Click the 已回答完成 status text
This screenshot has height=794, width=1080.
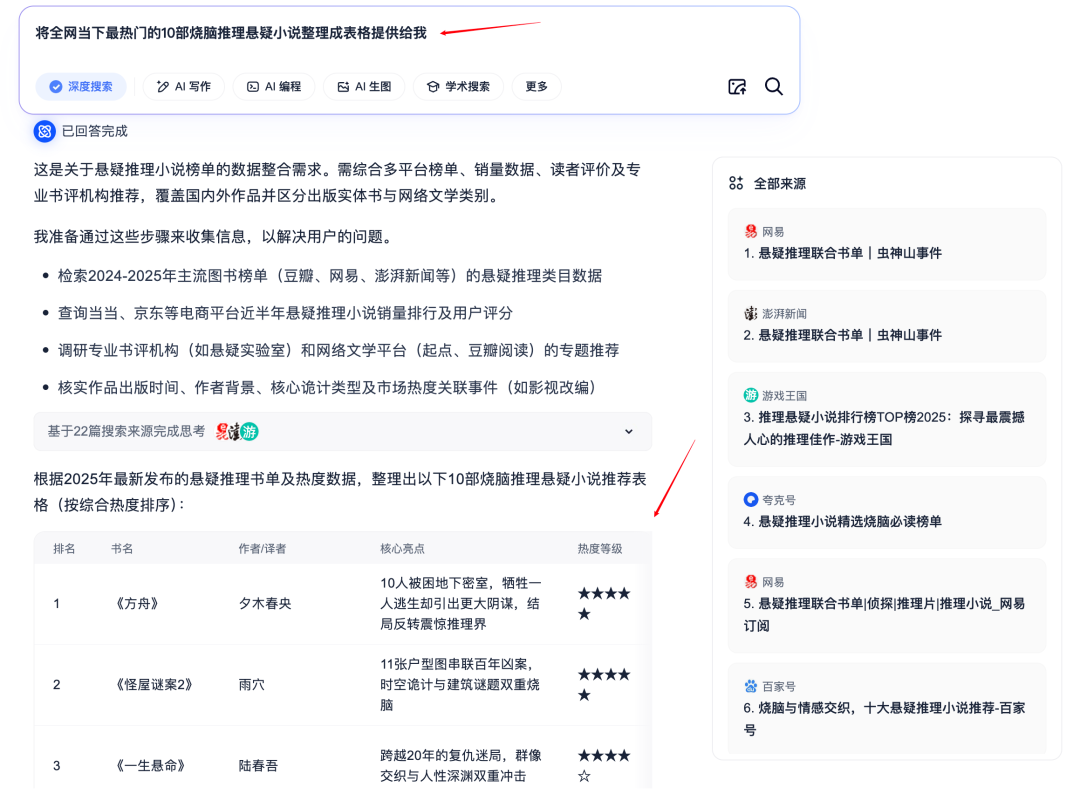tap(94, 131)
